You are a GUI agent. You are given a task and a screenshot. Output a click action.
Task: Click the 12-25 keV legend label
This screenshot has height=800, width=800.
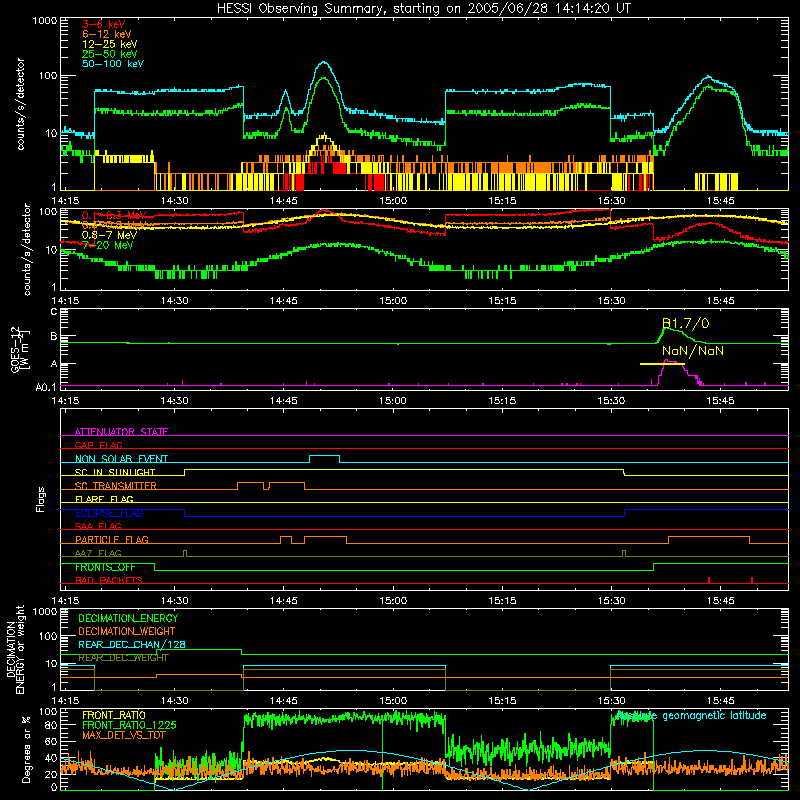tap(110, 44)
